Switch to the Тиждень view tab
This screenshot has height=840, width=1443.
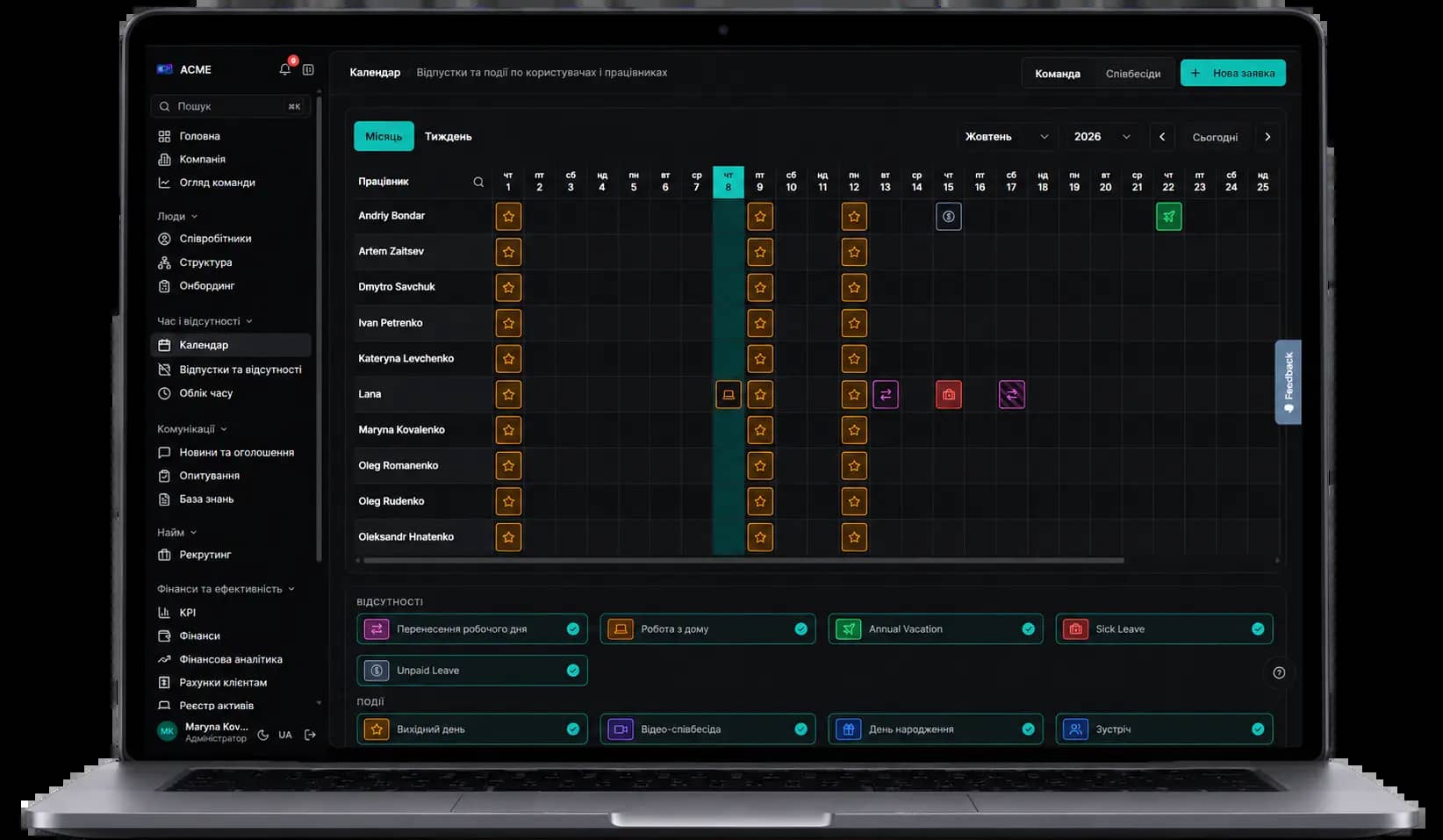[x=449, y=137]
